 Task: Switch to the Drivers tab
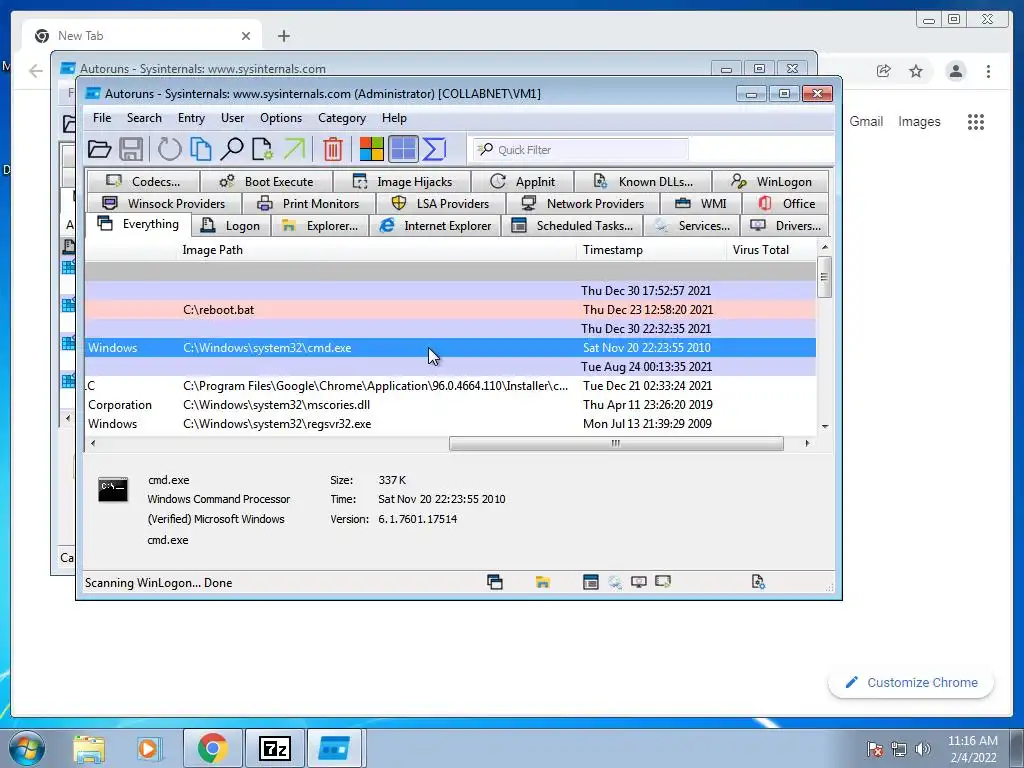click(x=785, y=226)
